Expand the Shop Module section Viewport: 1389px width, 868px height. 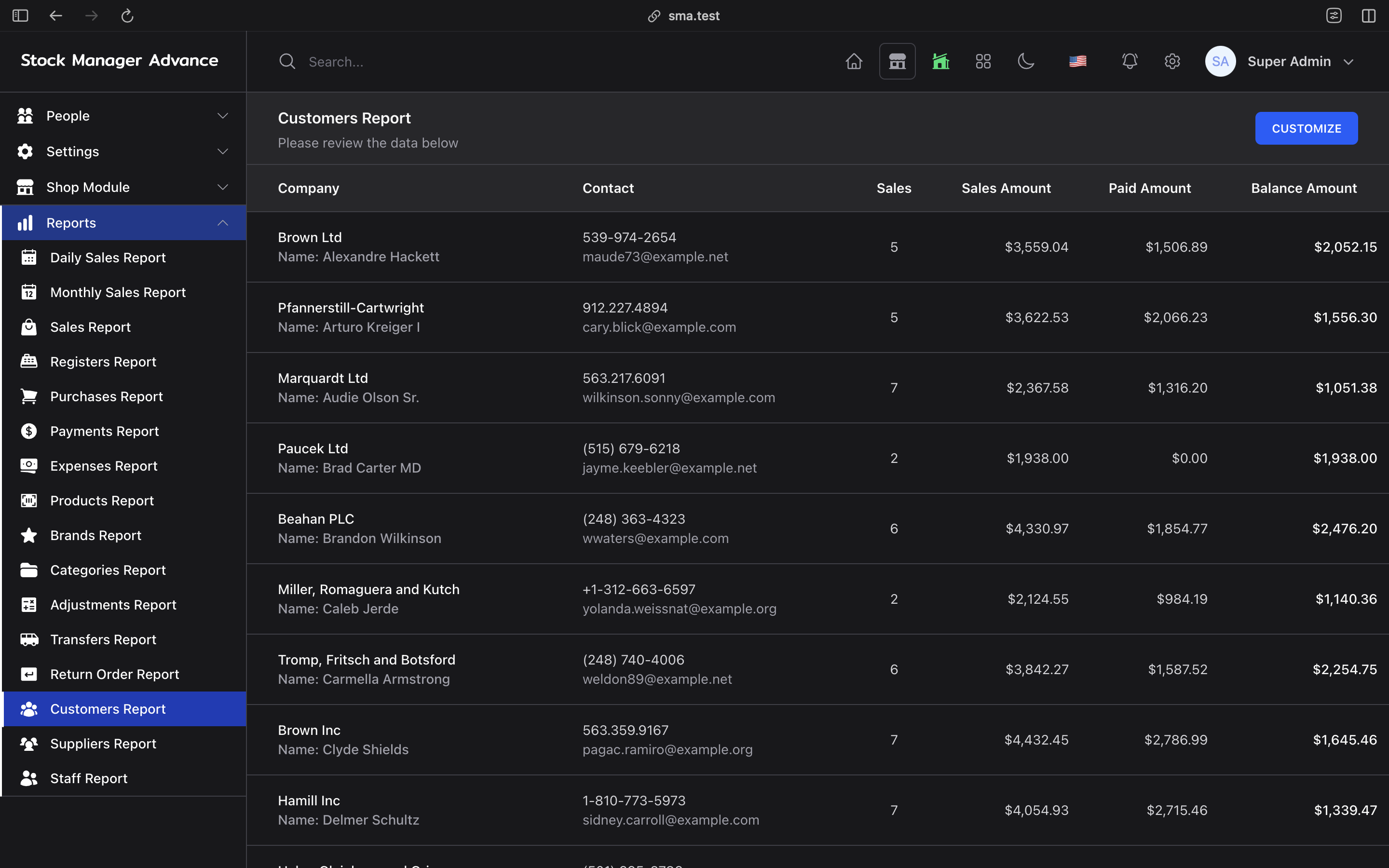click(123, 187)
